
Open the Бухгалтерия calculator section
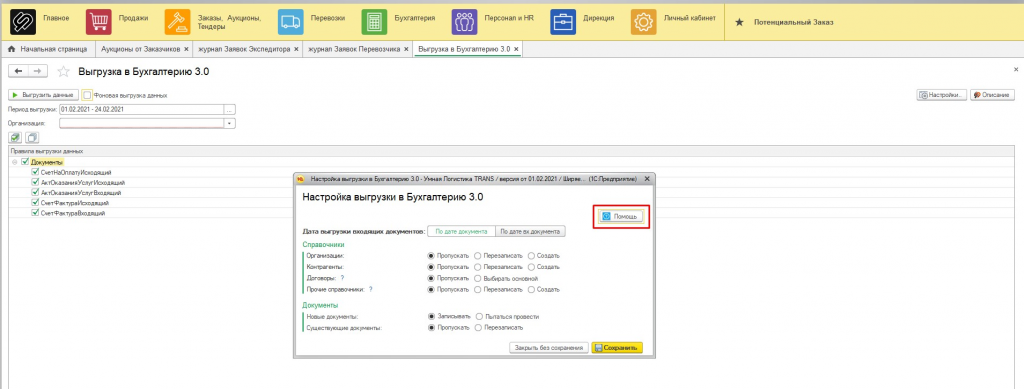375,22
